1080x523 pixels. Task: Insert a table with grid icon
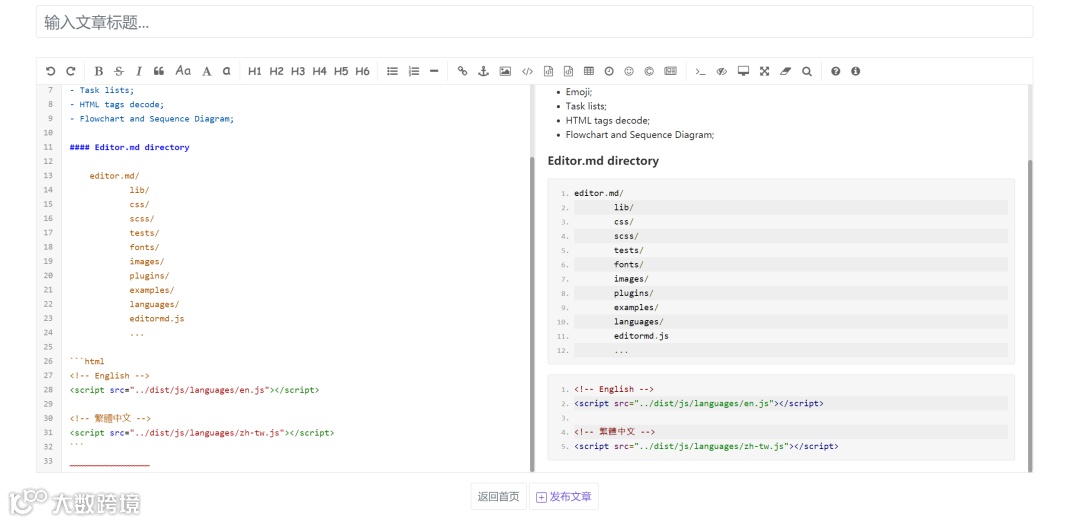click(588, 71)
